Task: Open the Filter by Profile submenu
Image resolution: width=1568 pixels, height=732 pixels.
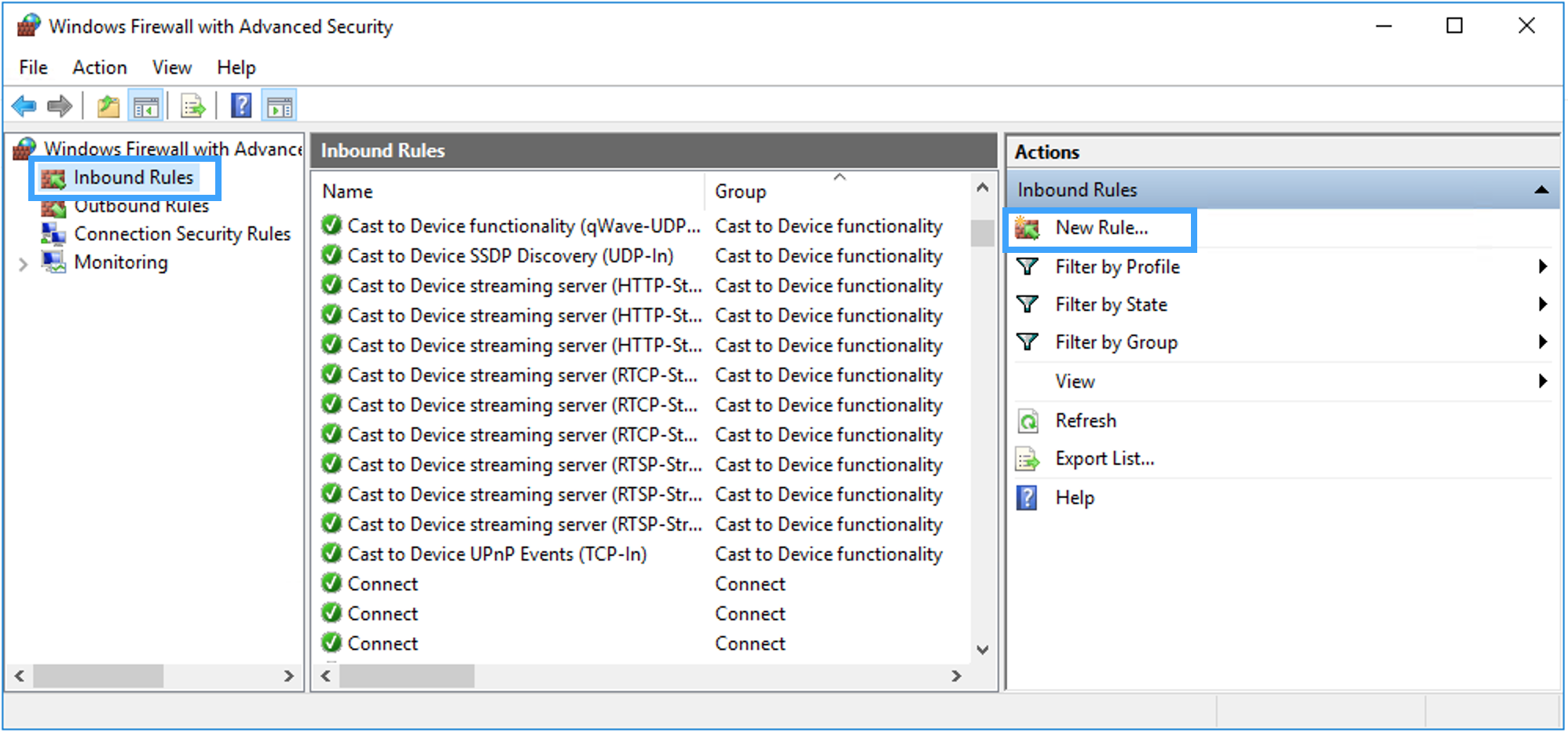Action: (x=1117, y=267)
